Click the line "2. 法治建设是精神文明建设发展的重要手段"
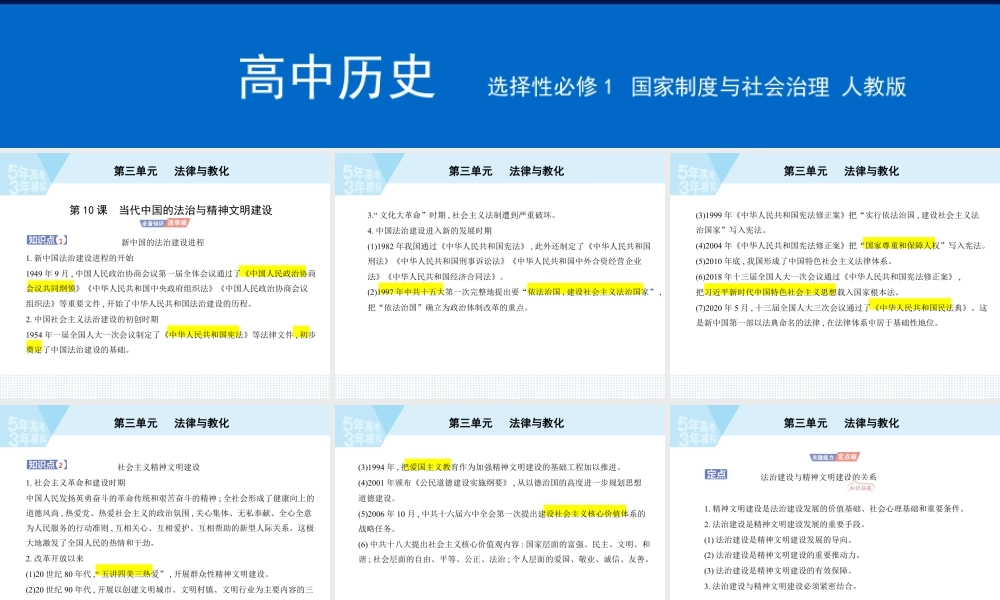 (784, 524)
